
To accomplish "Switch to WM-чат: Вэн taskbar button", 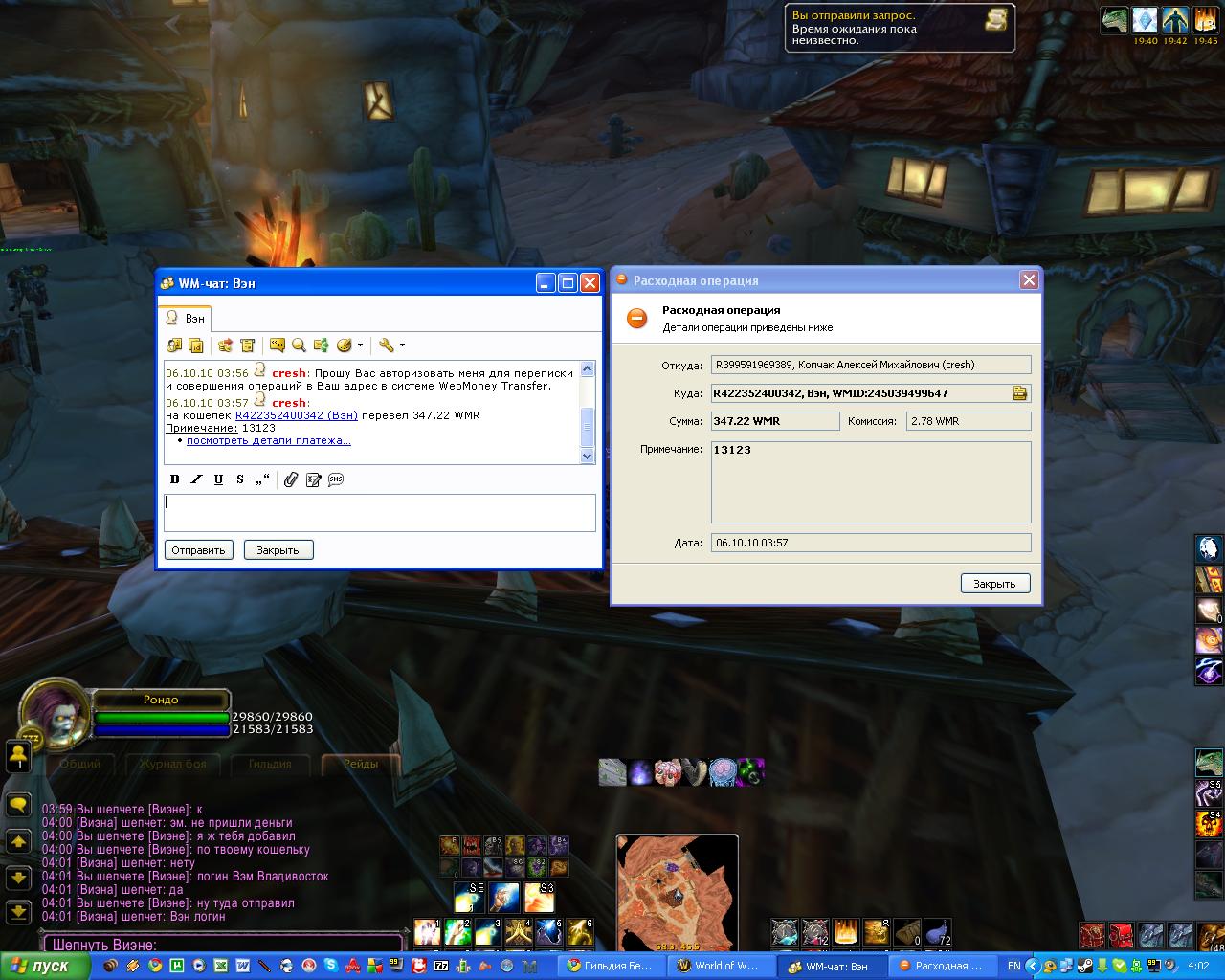I will (x=830, y=966).
